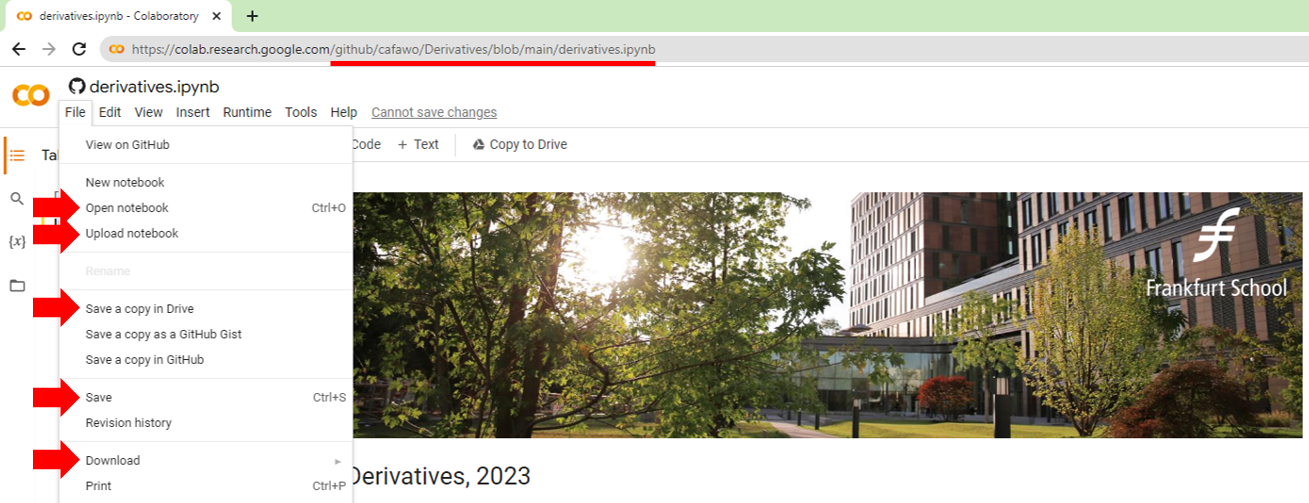
Task: Open a new browser tab
Action: point(252,16)
